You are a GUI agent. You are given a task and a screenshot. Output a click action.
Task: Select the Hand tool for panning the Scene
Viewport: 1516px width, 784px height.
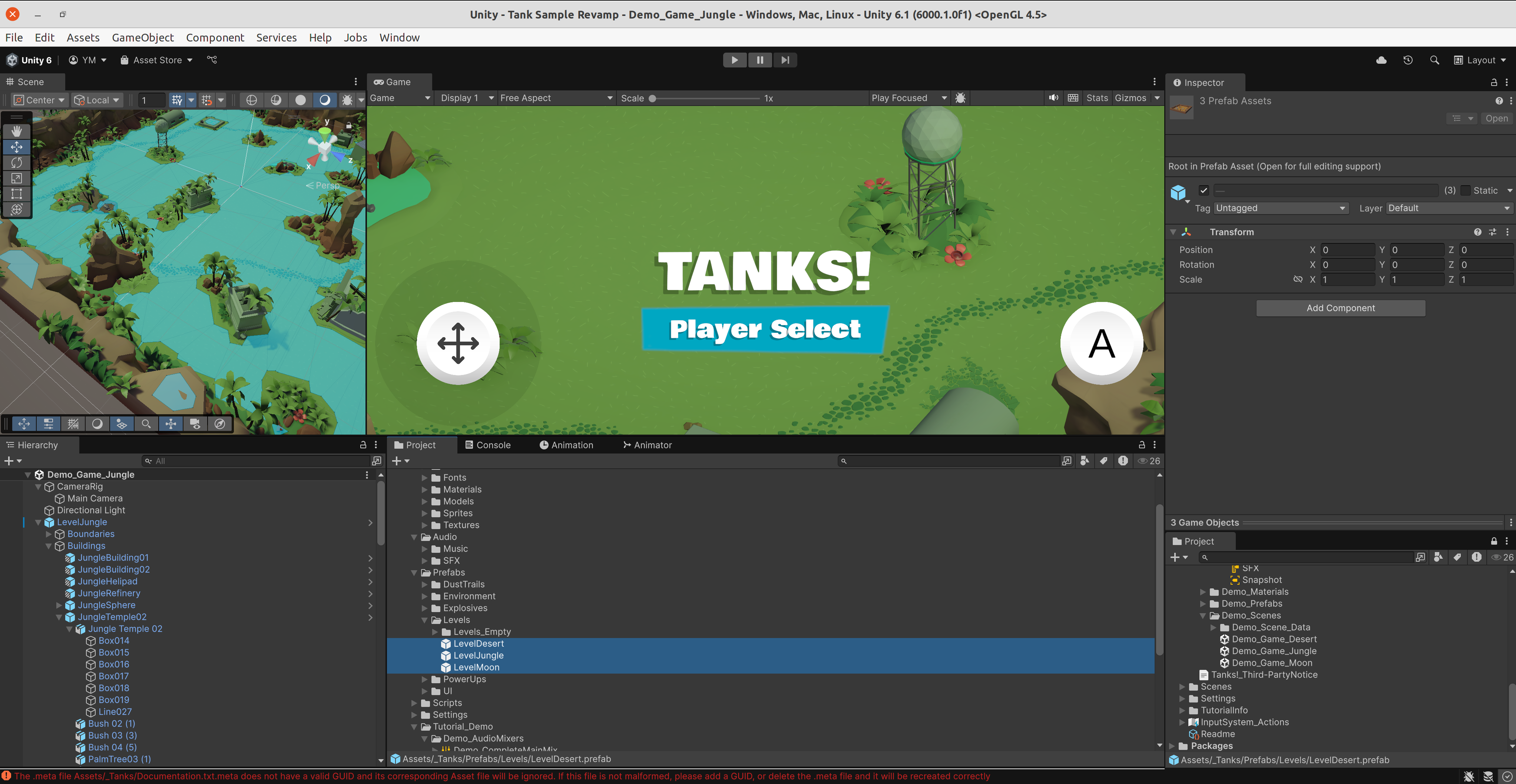(16, 130)
